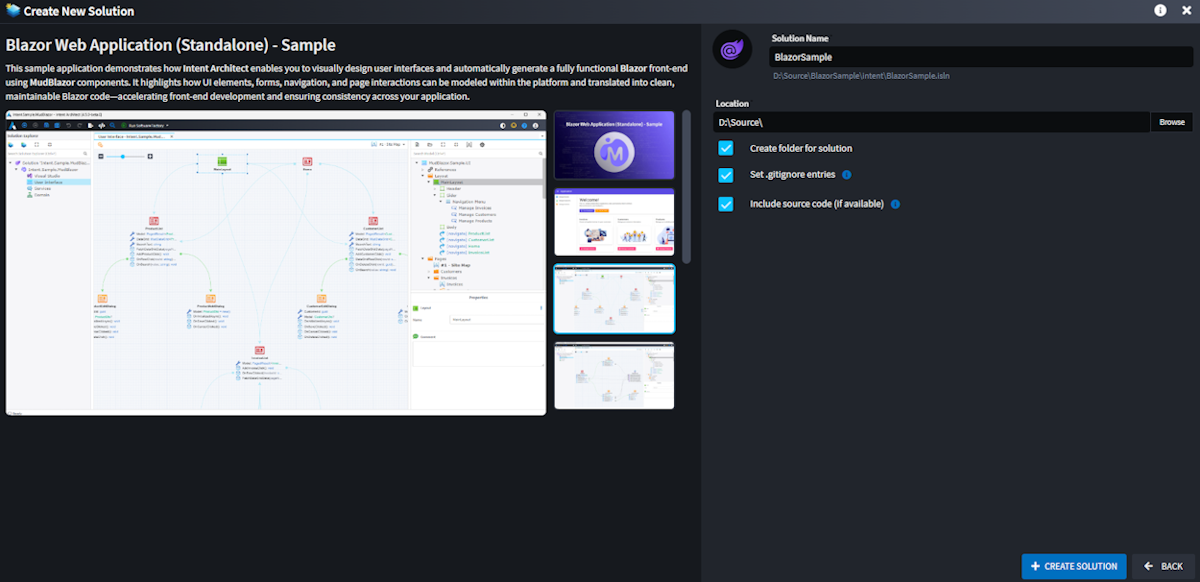This screenshot has height=582, width=1200.
Task: Select the highlighted designer diagram thumbnail
Action: (614, 298)
